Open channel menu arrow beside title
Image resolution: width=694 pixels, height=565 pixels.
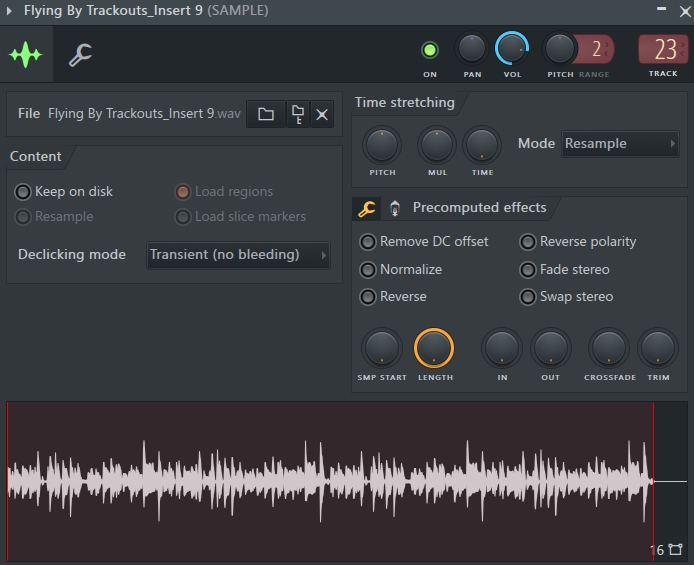coord(9,10)
